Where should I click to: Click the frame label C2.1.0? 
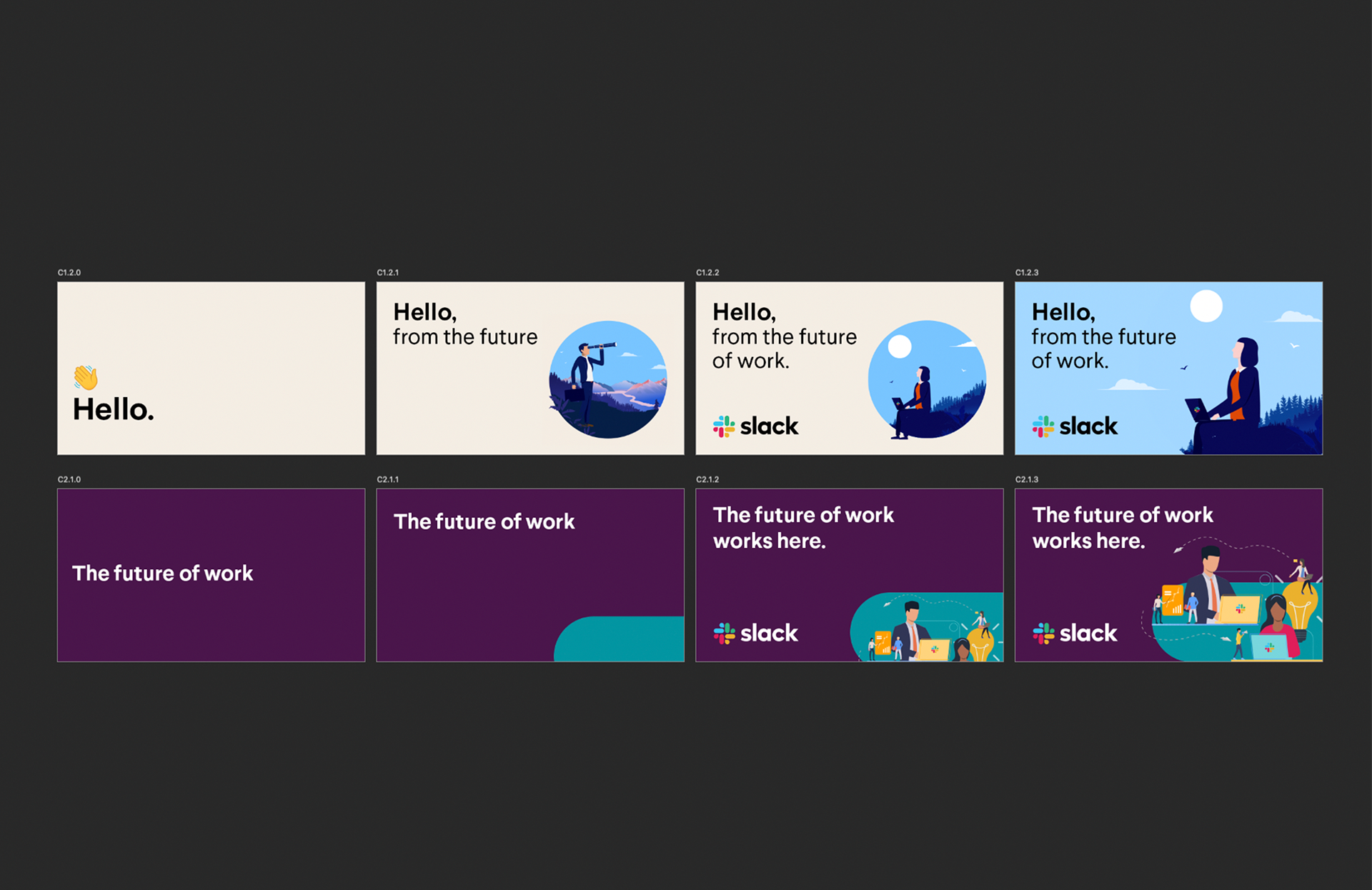[69, 479]
